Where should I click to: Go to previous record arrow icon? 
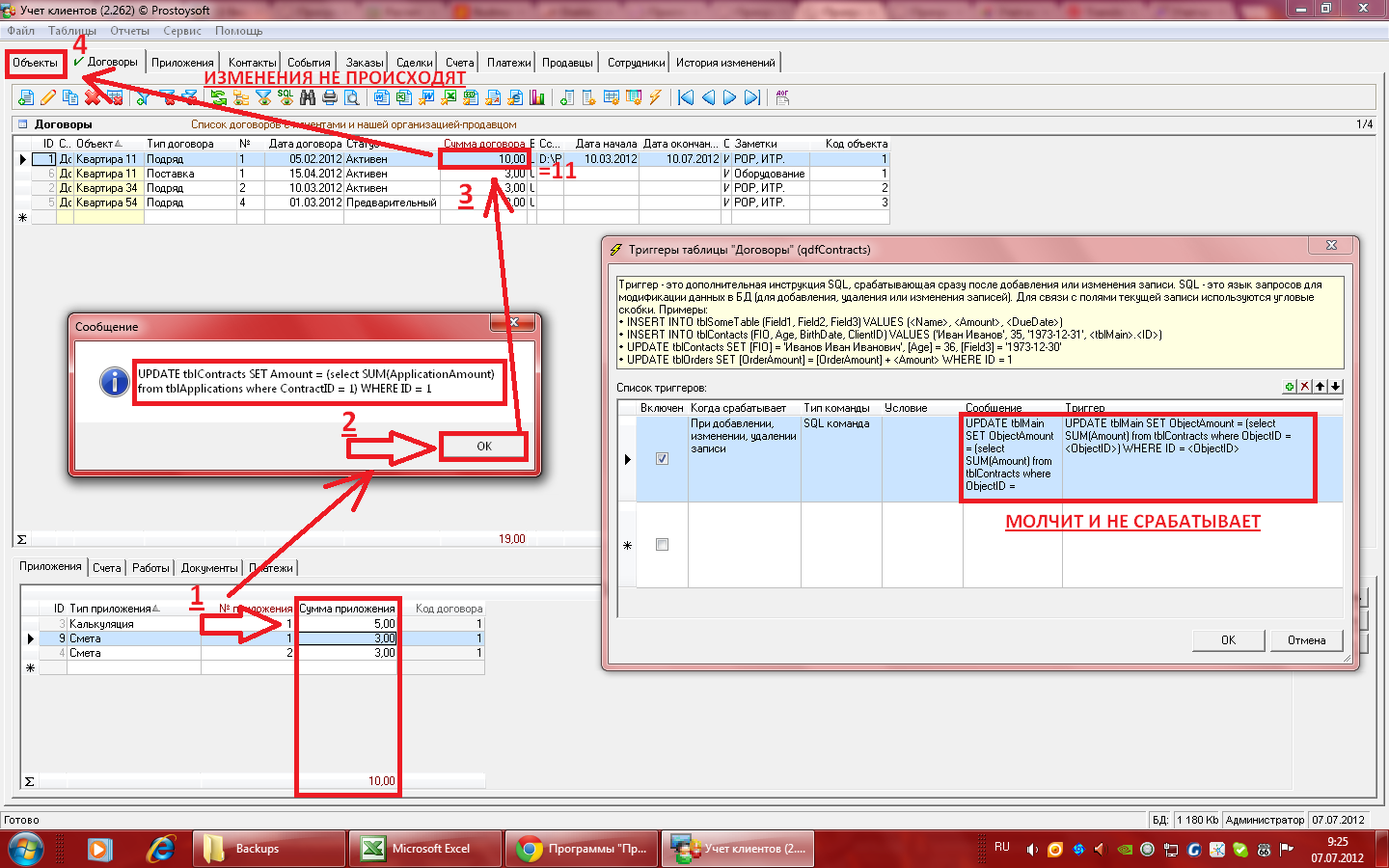[x=708, y=97]
